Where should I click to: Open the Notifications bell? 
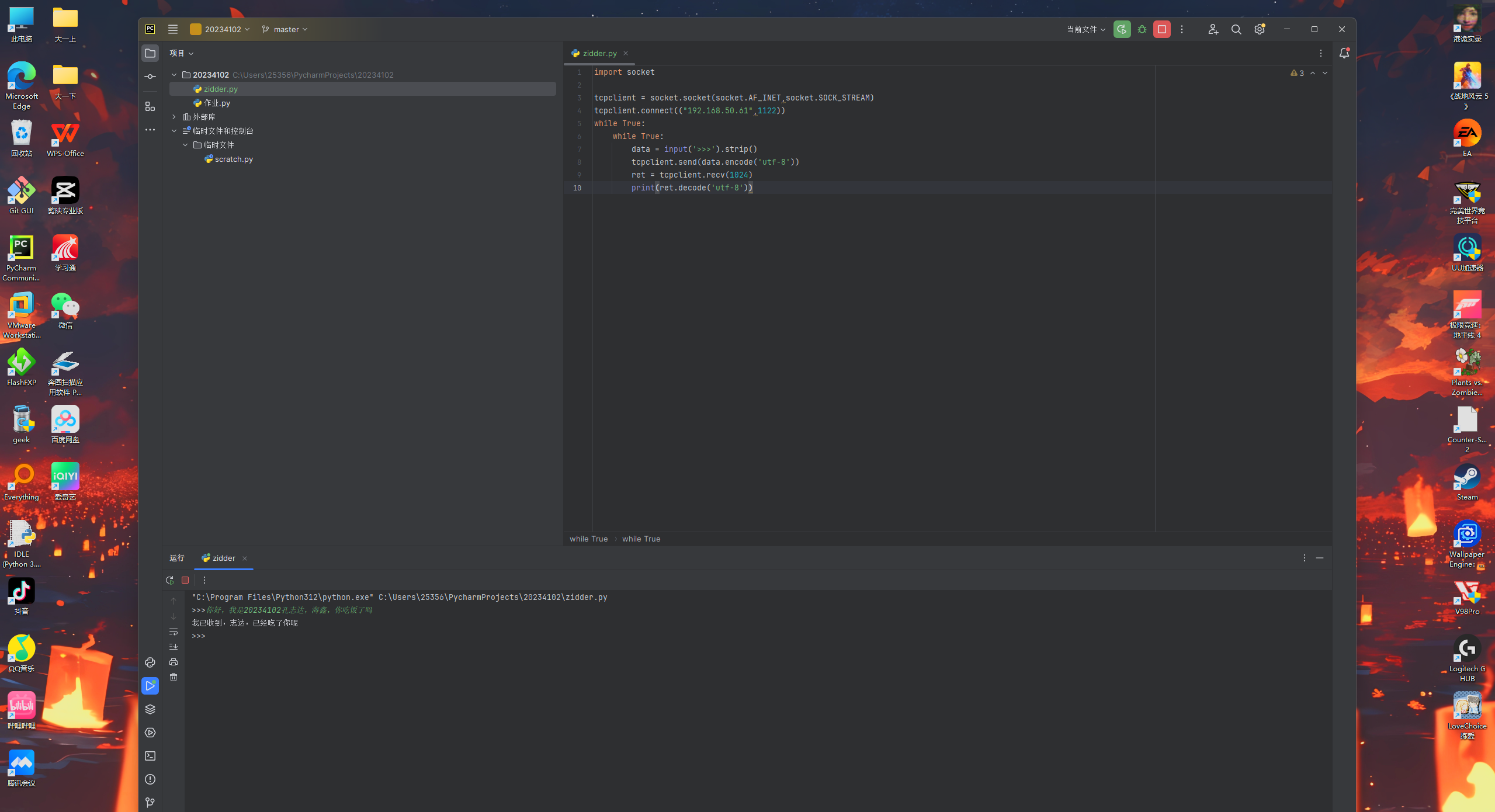[1344, 53]
